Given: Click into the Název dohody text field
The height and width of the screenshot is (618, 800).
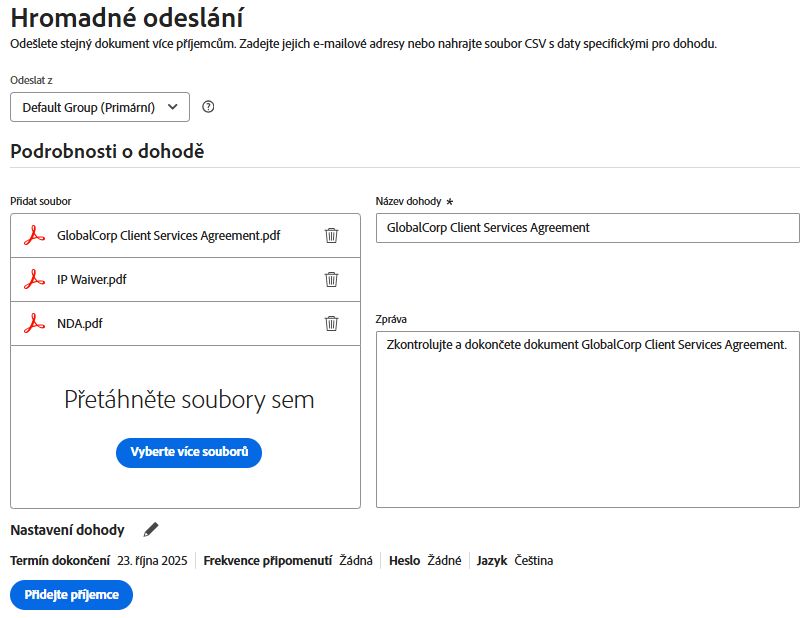Looking at the screenshot, I should tap(587, 228).
